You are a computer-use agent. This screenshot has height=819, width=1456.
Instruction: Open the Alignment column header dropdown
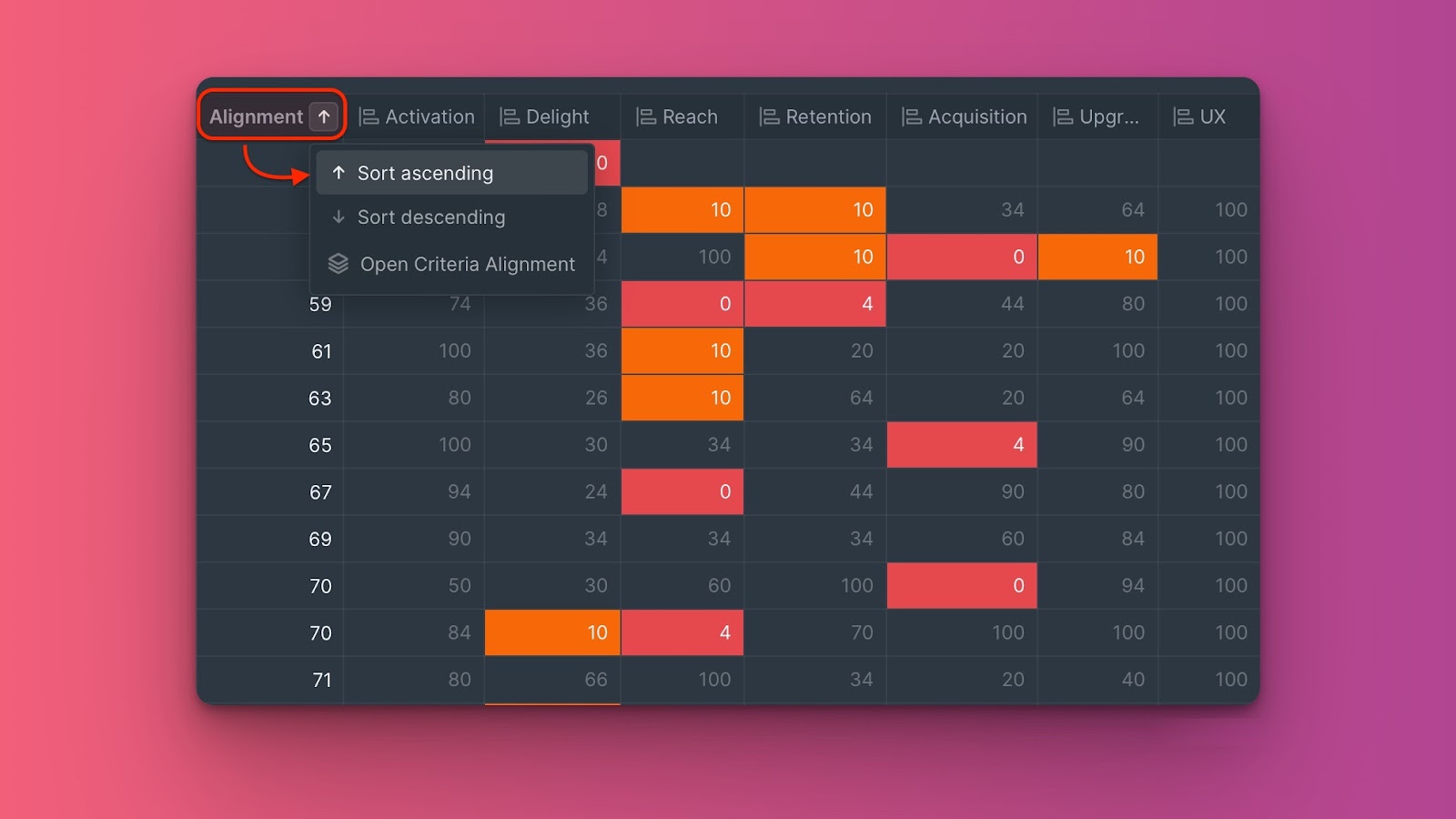point(257,116)
